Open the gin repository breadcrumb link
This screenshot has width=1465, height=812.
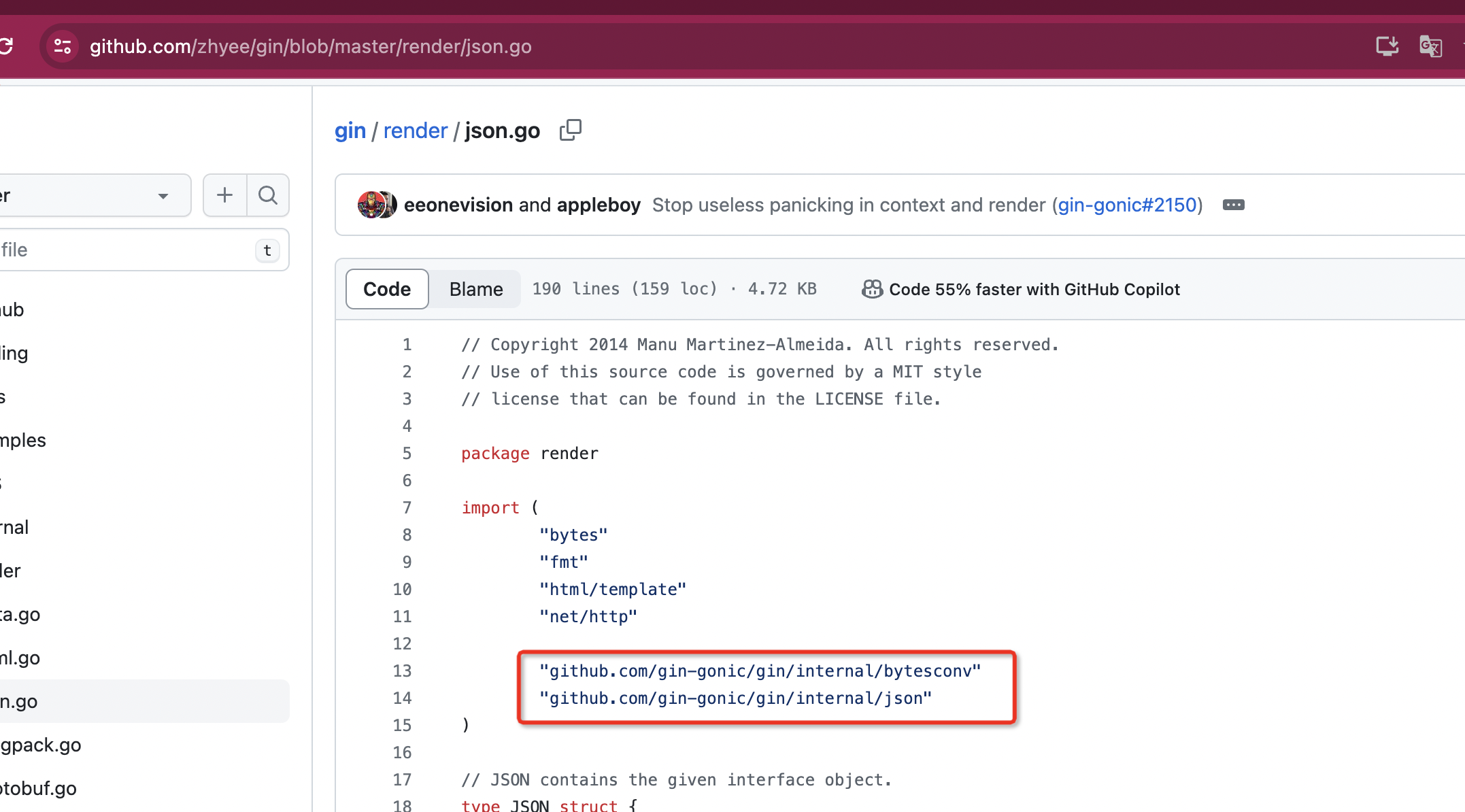point(350,130)
